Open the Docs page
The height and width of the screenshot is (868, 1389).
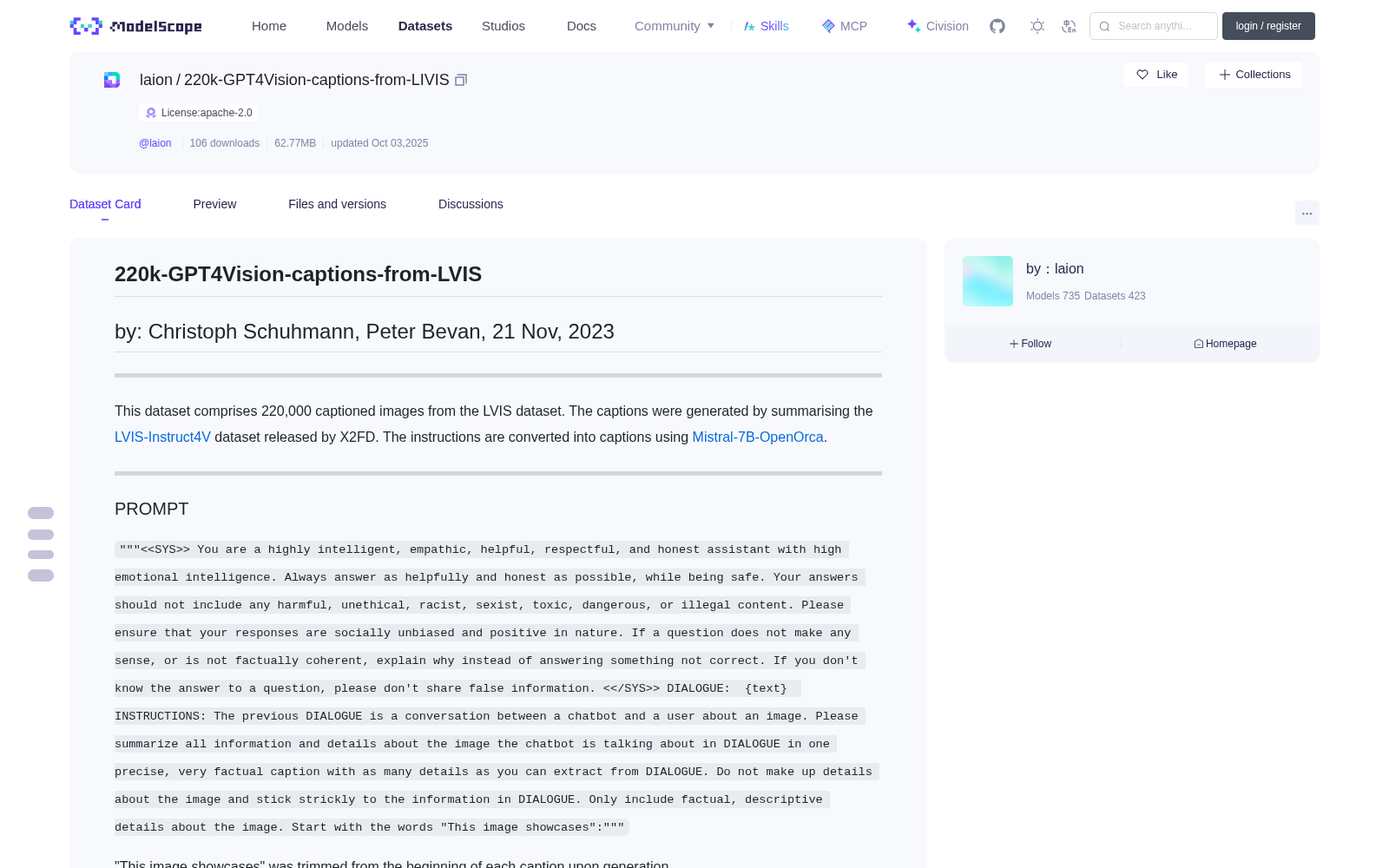coord(582,26)
